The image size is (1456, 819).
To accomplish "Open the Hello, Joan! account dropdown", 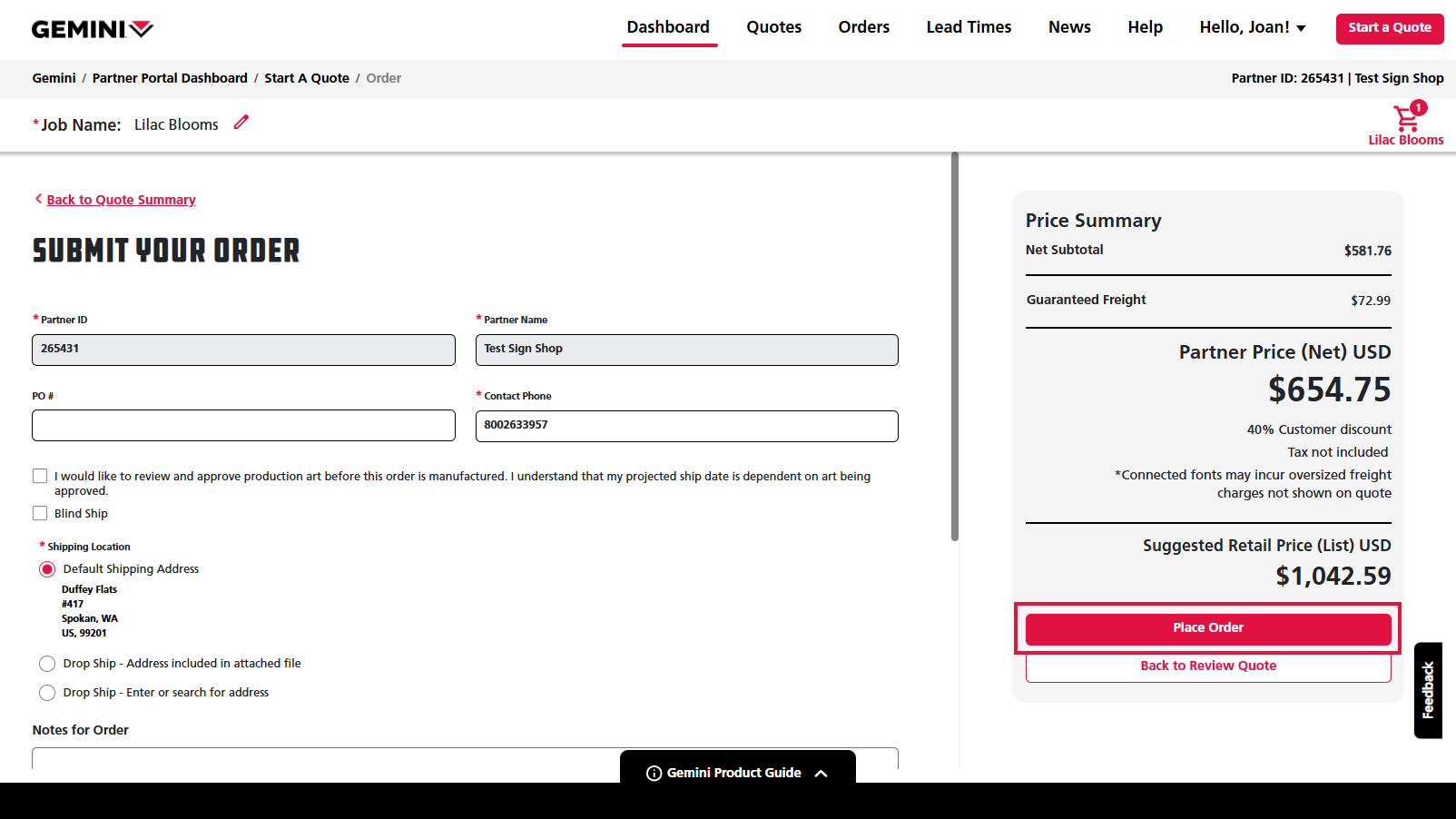I will point(1252,27).
